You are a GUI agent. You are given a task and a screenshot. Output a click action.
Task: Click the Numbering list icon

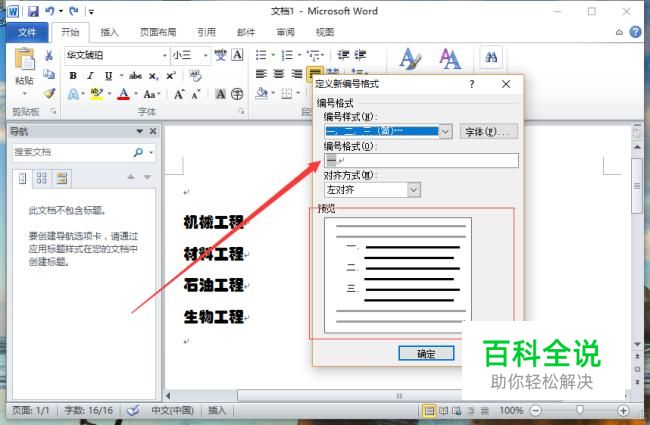(x=287, y=55)
